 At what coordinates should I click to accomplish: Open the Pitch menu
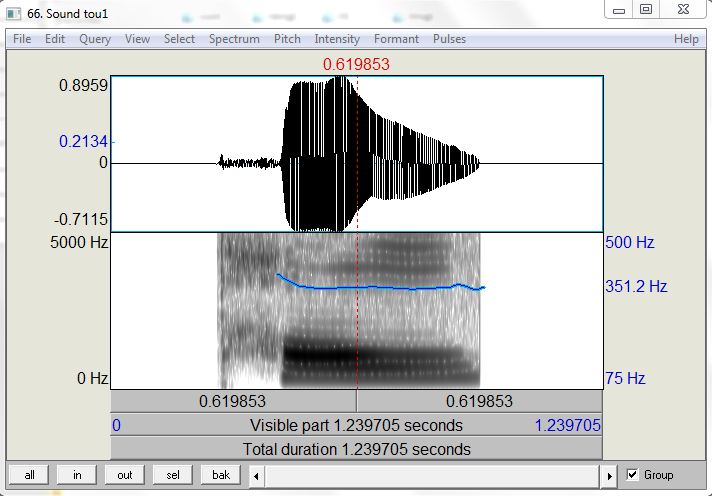[287, 39]
